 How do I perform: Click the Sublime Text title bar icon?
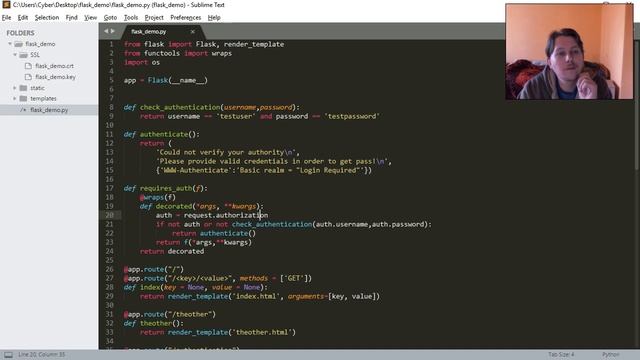(6, 5)
